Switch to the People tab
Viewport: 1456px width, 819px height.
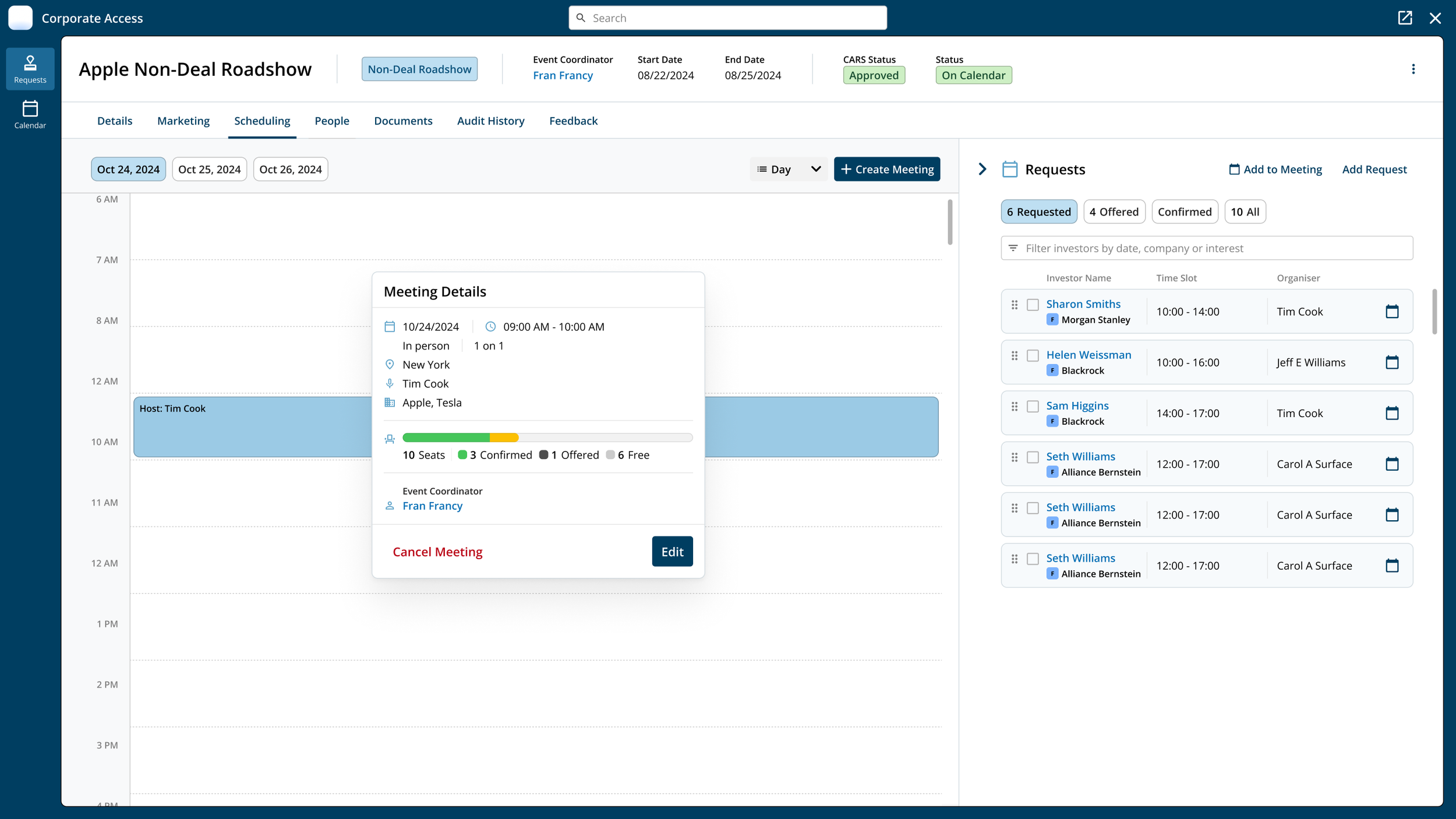pos(331,121)
